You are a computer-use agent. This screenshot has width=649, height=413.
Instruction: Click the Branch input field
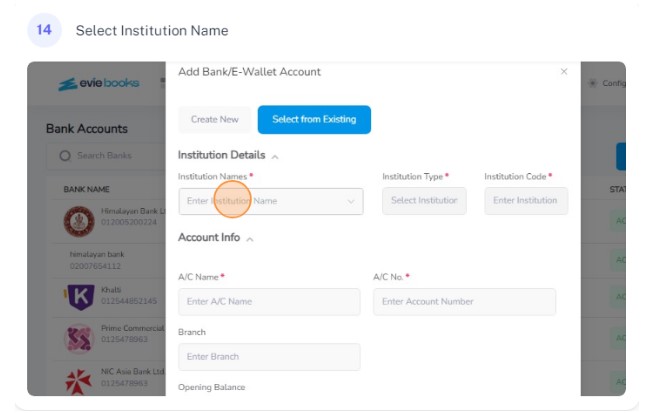point(269,357)
